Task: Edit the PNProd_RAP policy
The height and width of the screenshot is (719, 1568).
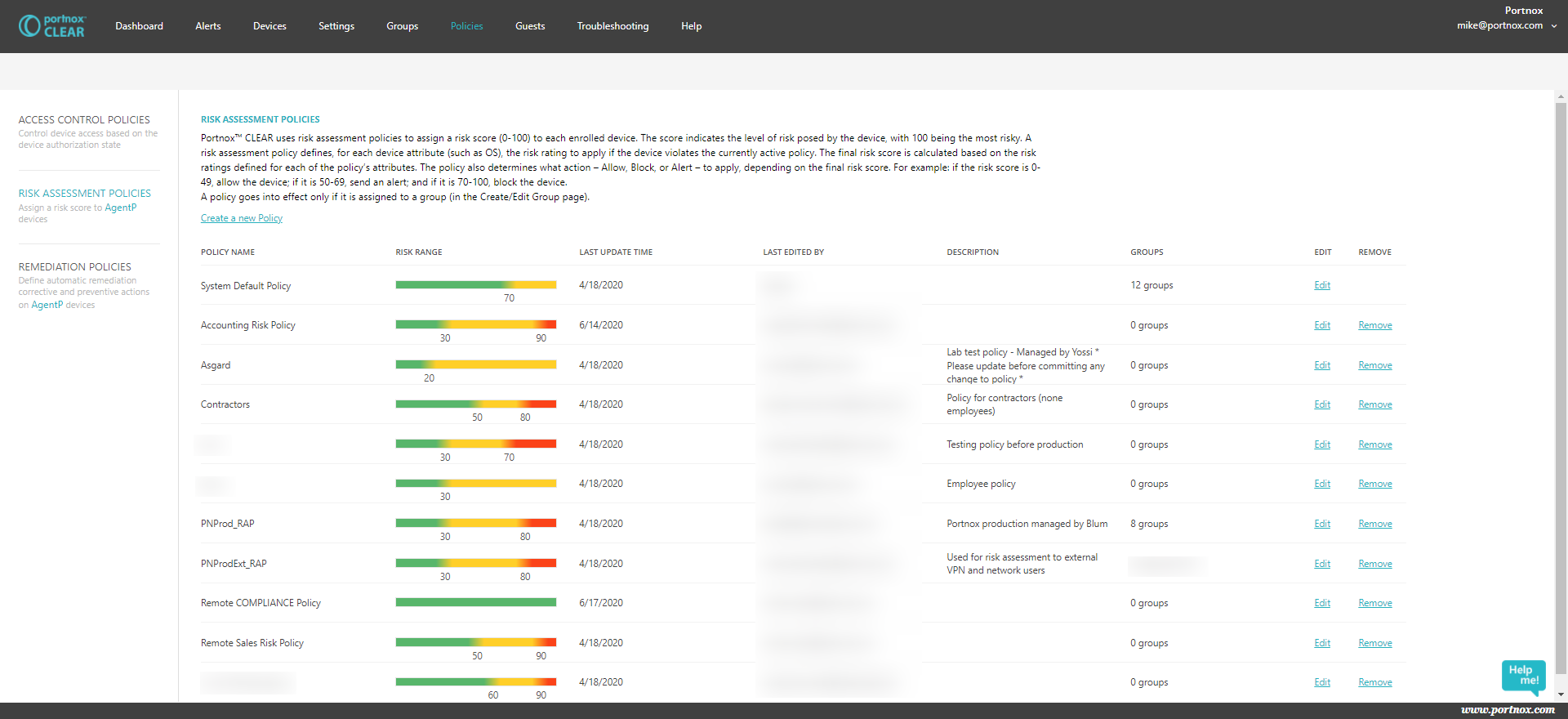Action: 1322,524
